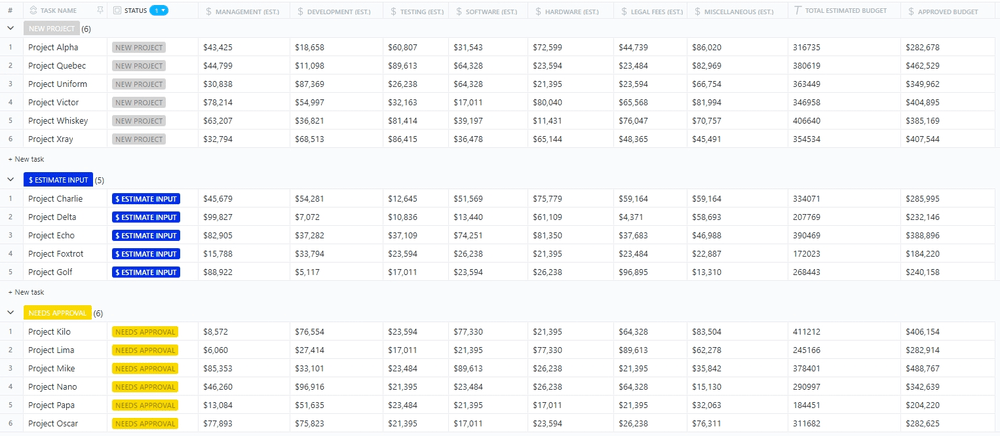Click the dollar icon for Hardware (Est.)
Screen dimensions: 1000x436
(537, 11)
